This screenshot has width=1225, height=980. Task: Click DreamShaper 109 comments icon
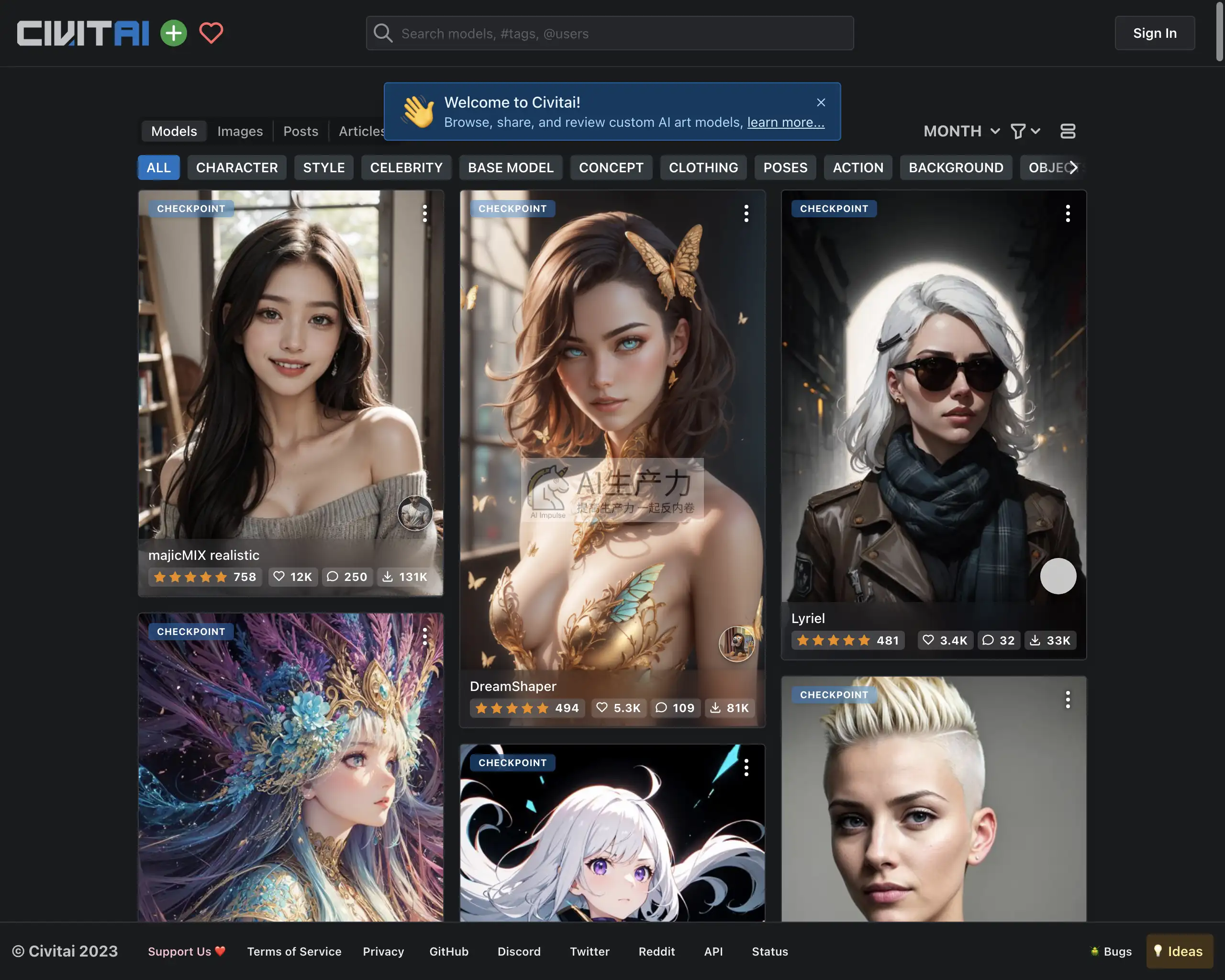(x=675, y=708)
